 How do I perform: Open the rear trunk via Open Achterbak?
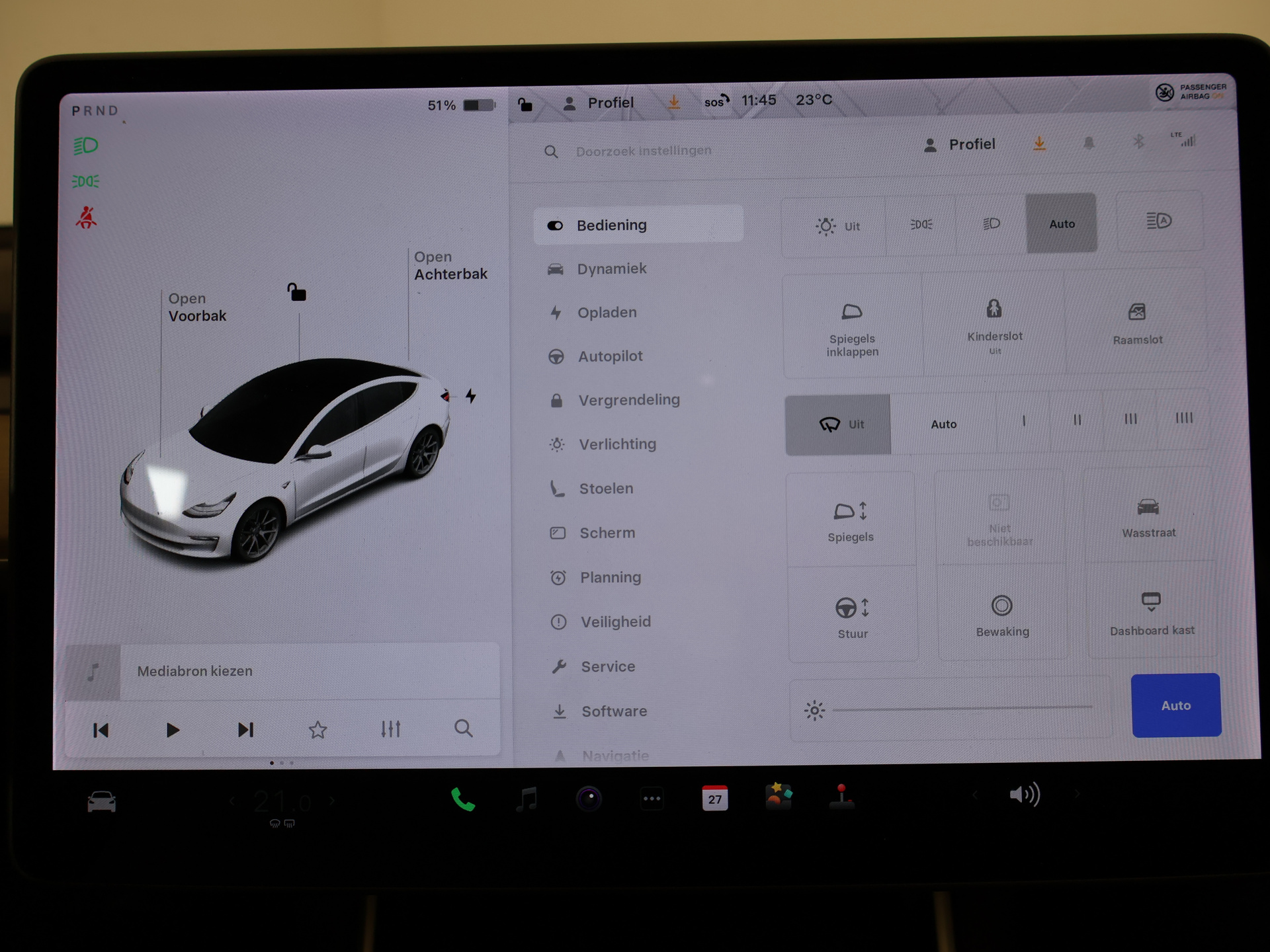pos(450,265)
